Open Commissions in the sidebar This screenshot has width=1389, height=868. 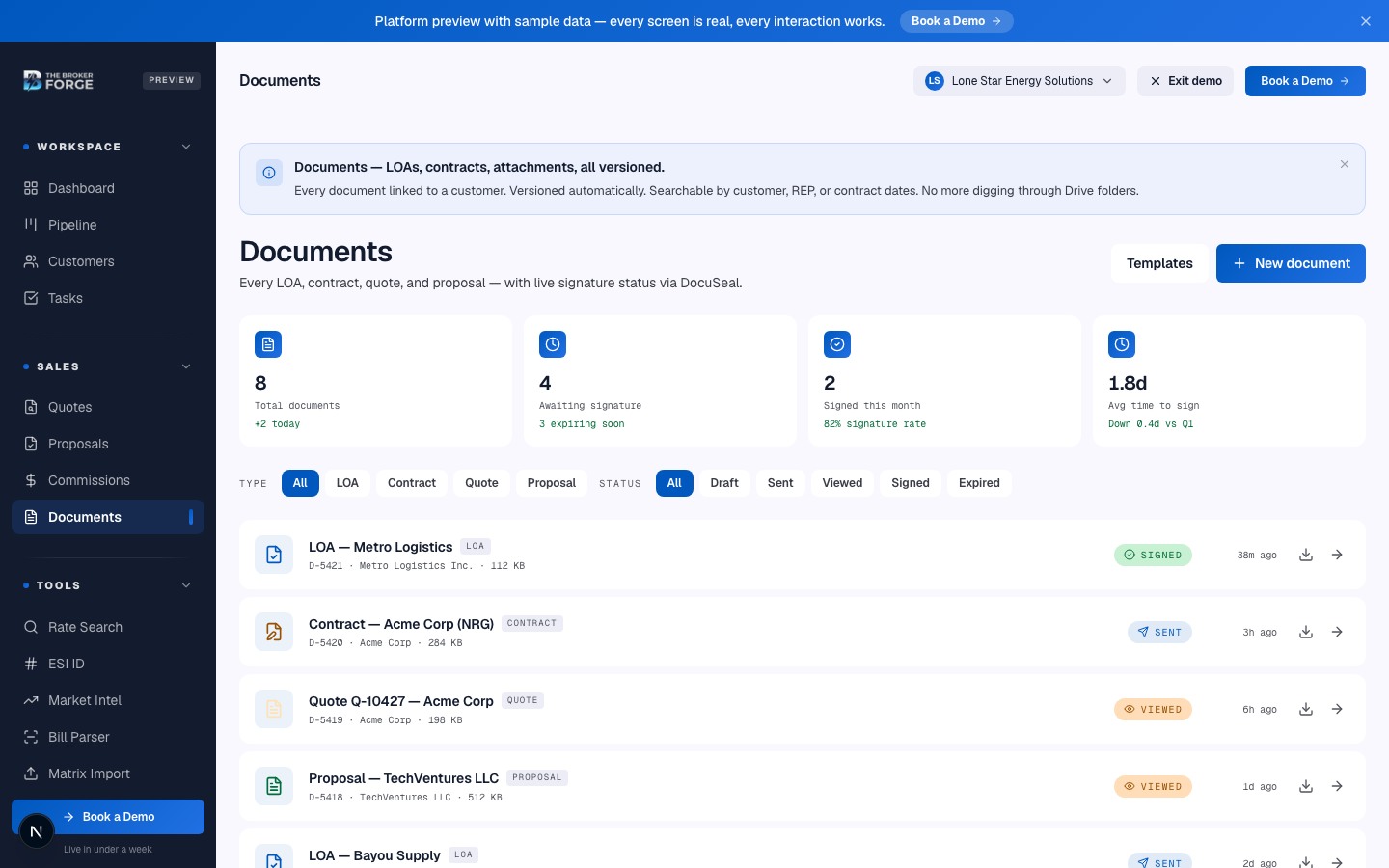point(108,480)
